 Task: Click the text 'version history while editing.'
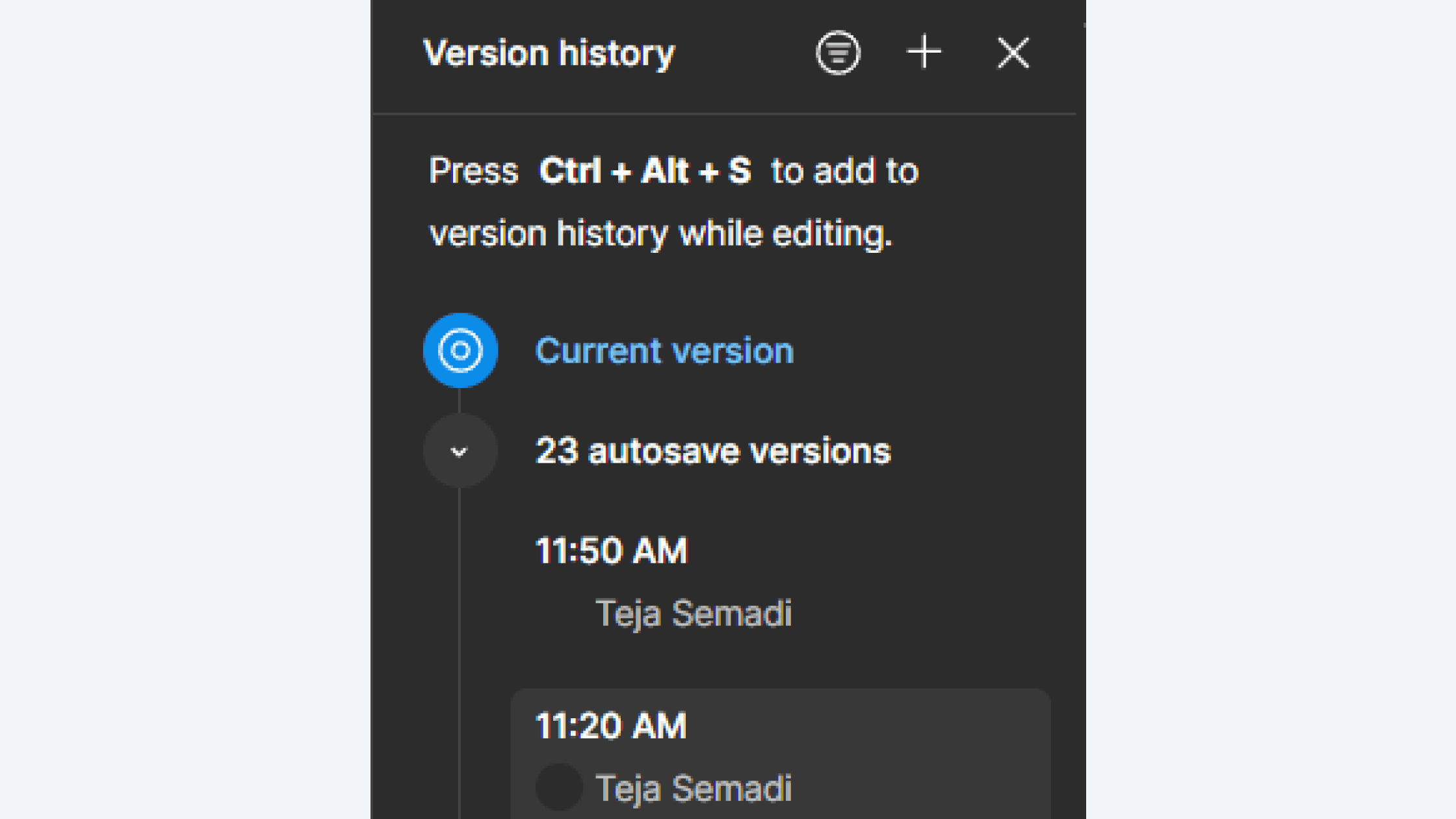[660, 233]
